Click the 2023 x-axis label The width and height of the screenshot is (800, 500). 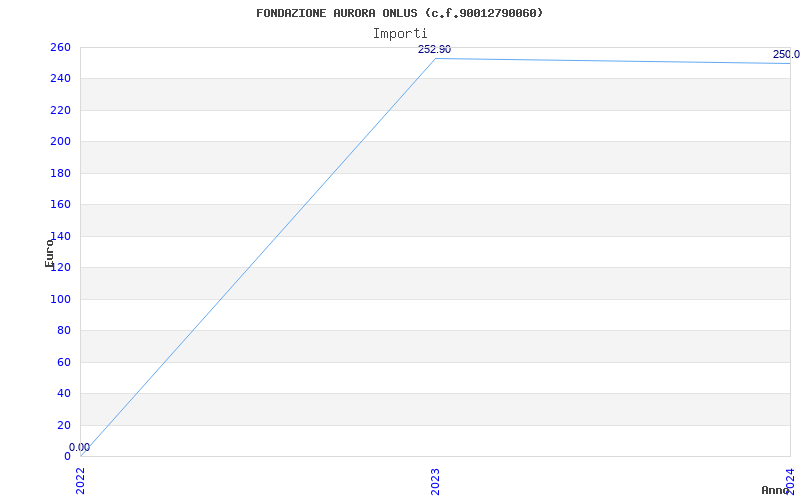tap(435, 481)
